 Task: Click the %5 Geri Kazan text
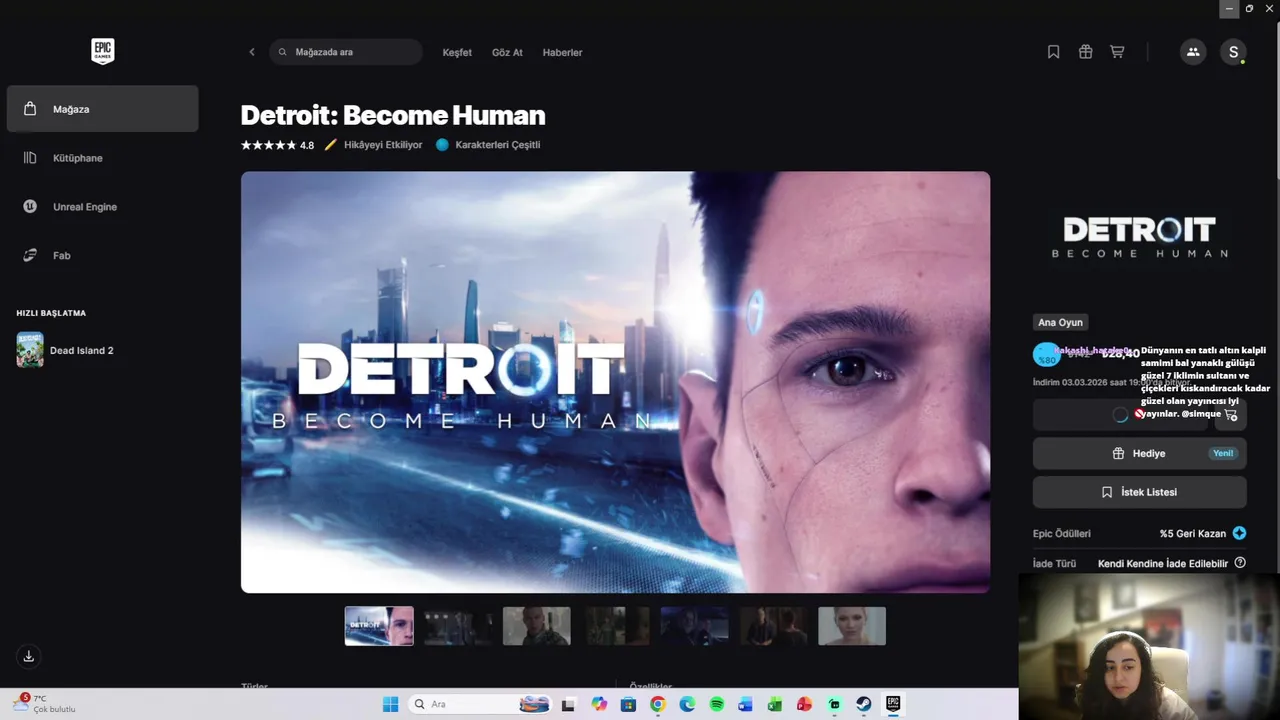[1192, 533]
